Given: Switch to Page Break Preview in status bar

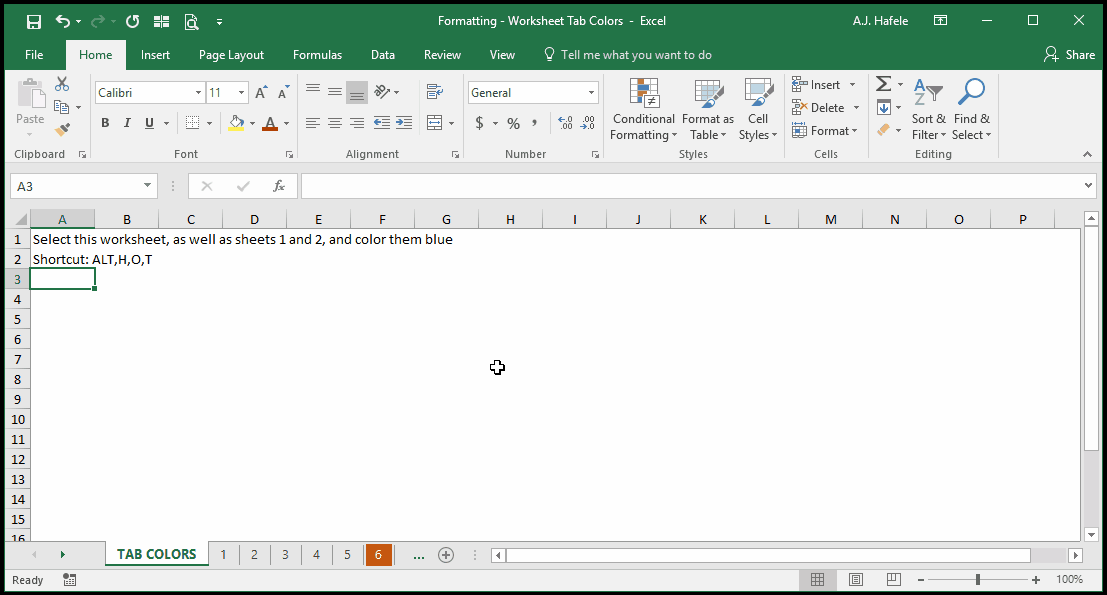Looking at the screenshot, I should (x=894, y=579).
